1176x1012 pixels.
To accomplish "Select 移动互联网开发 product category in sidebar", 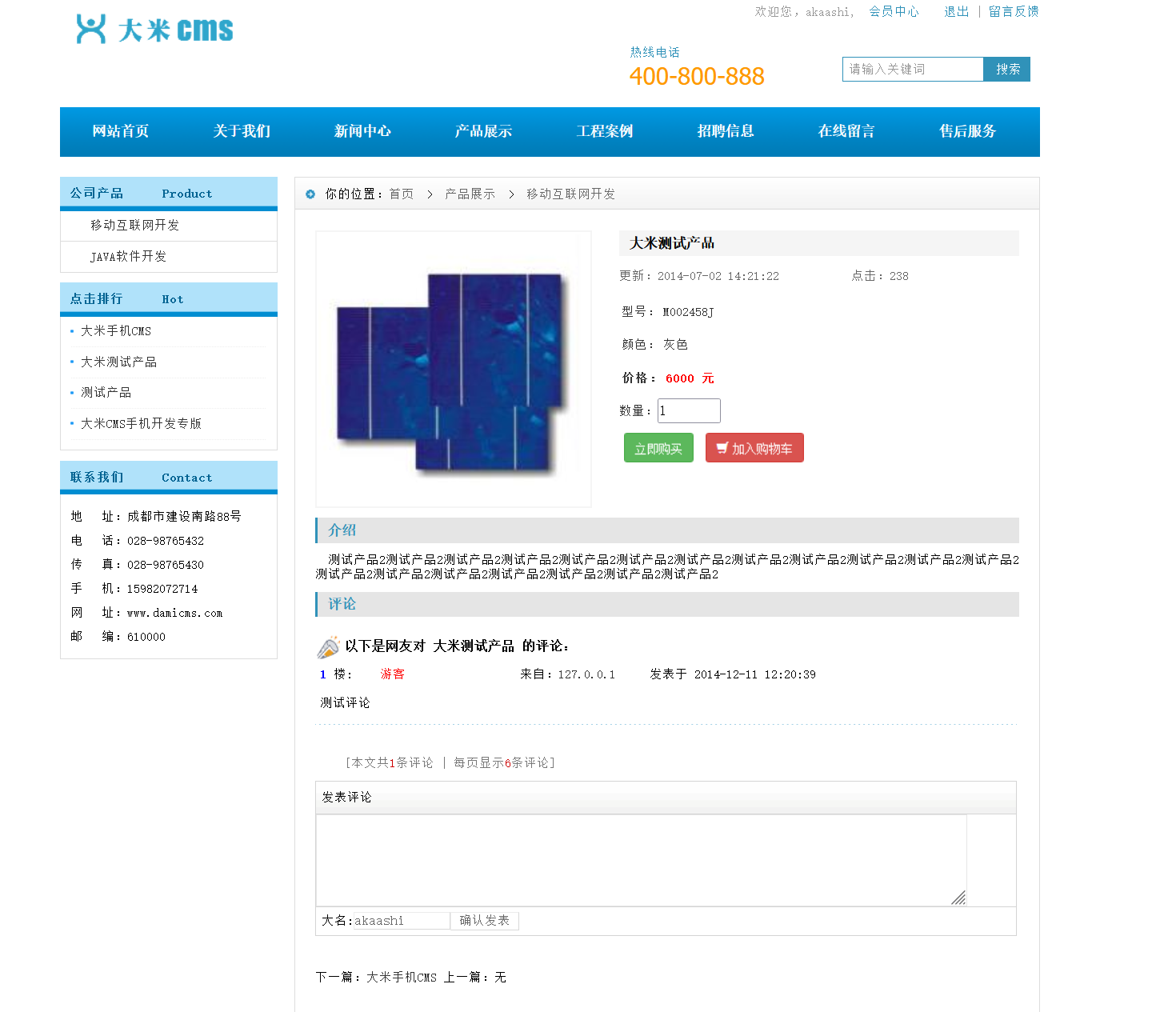I will point(135,226).
